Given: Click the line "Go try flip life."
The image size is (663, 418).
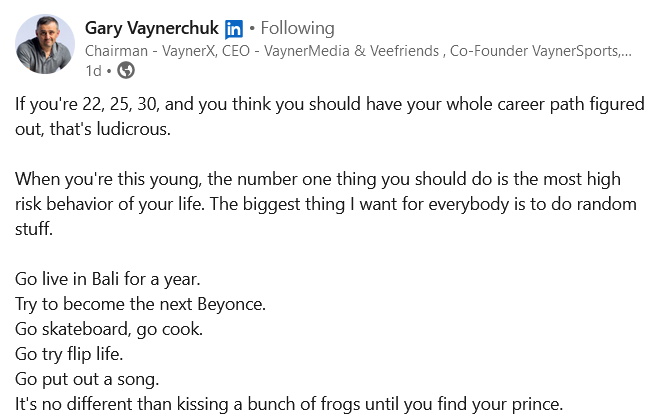Looking at the screenshot, I should [x=69, y=354].
